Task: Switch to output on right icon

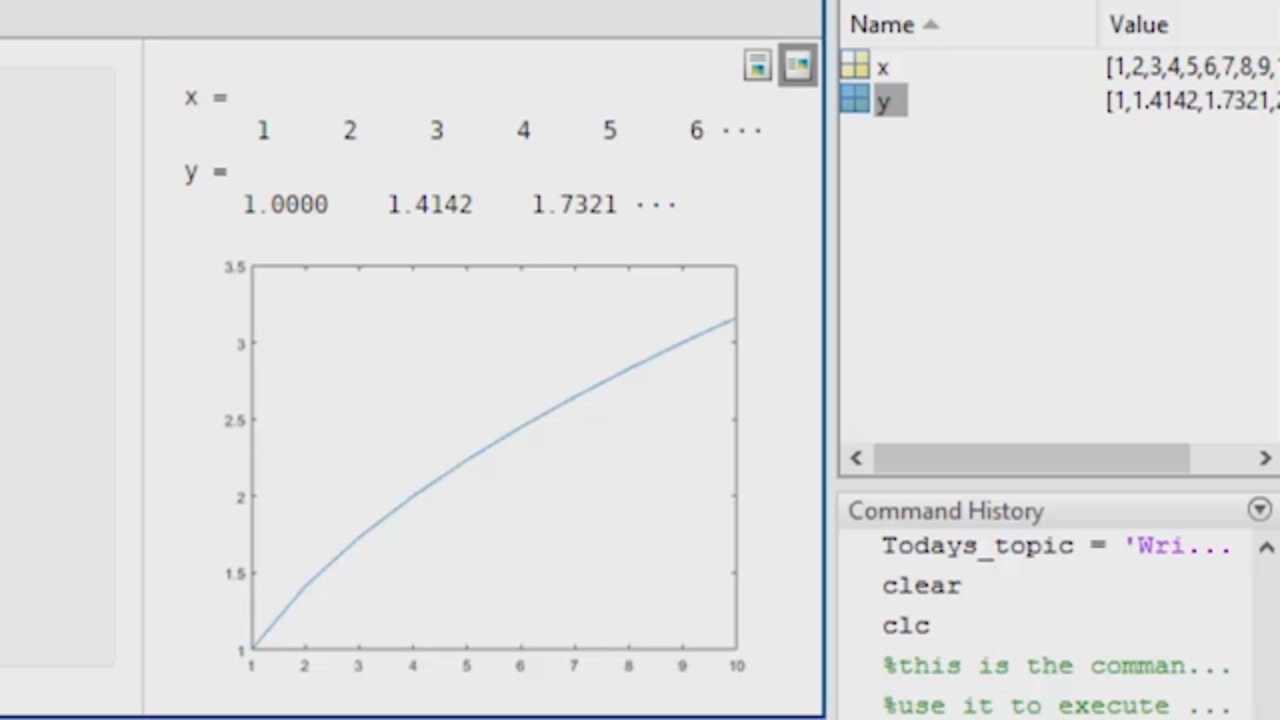Action: point(758,66)
